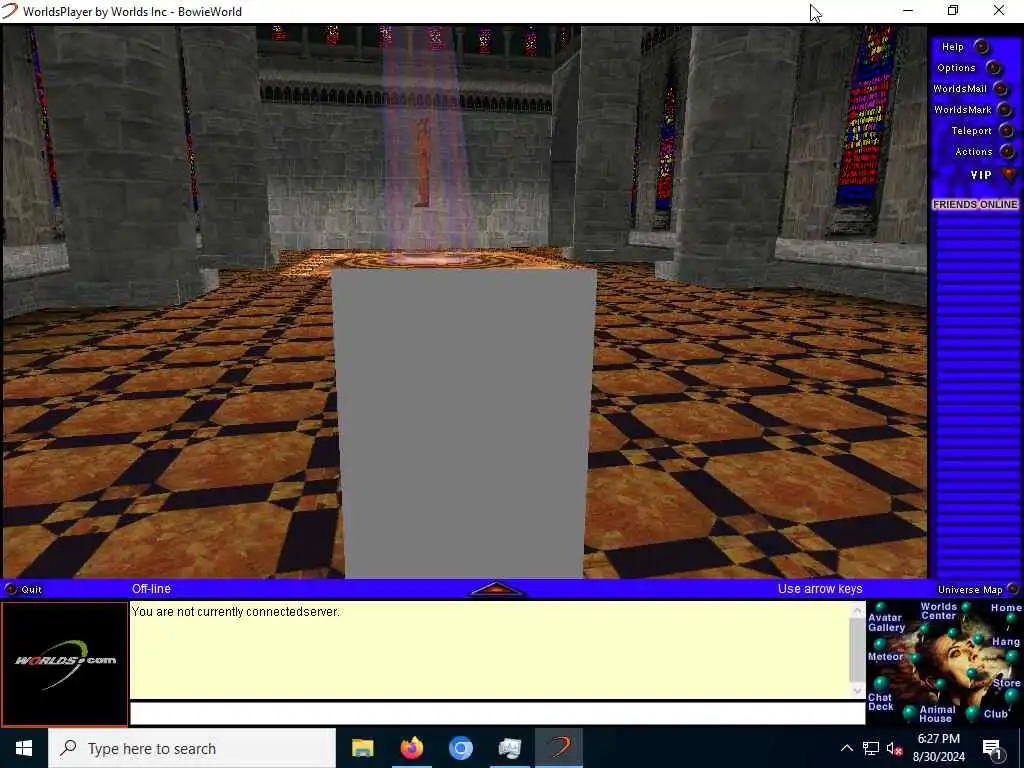Click the 'Off-line' status text
This screenshot has height=768, width=1024.
(x=151, y=588)
